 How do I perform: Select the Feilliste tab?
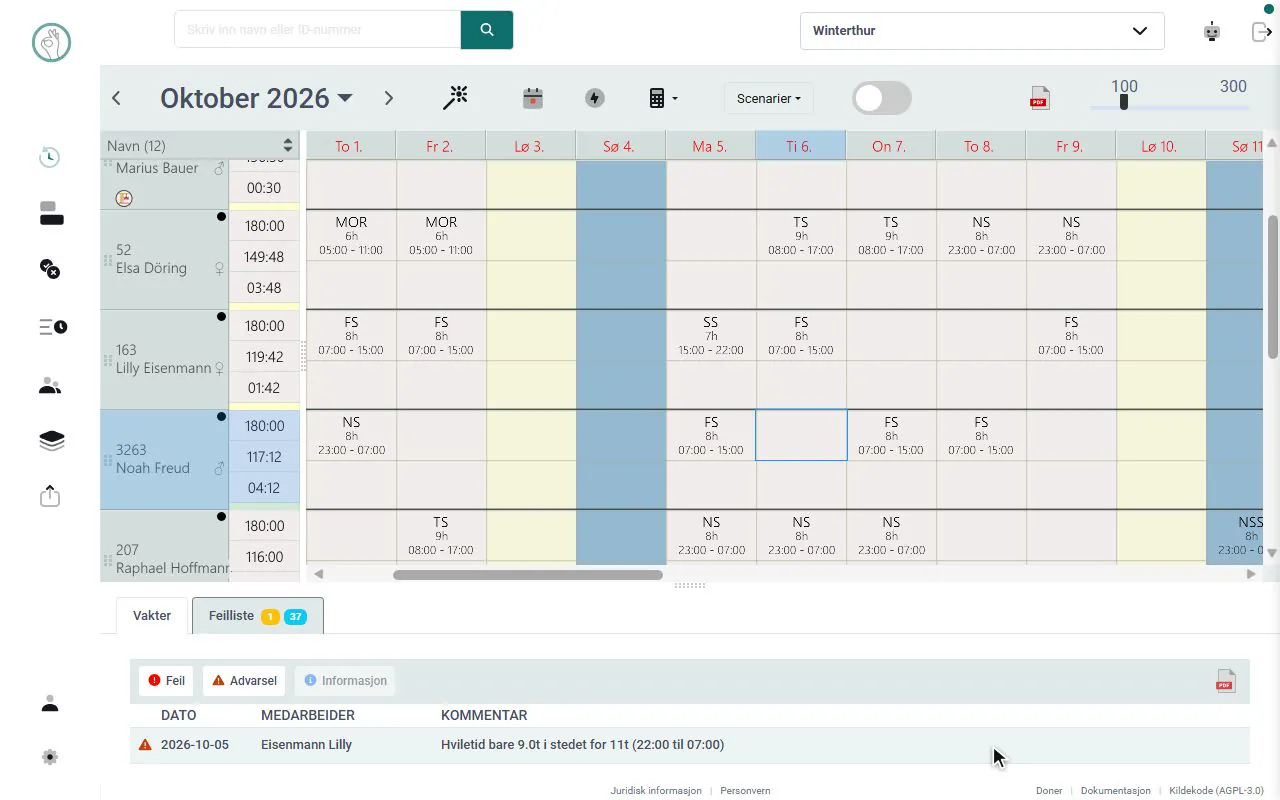(x=258, y=616)
